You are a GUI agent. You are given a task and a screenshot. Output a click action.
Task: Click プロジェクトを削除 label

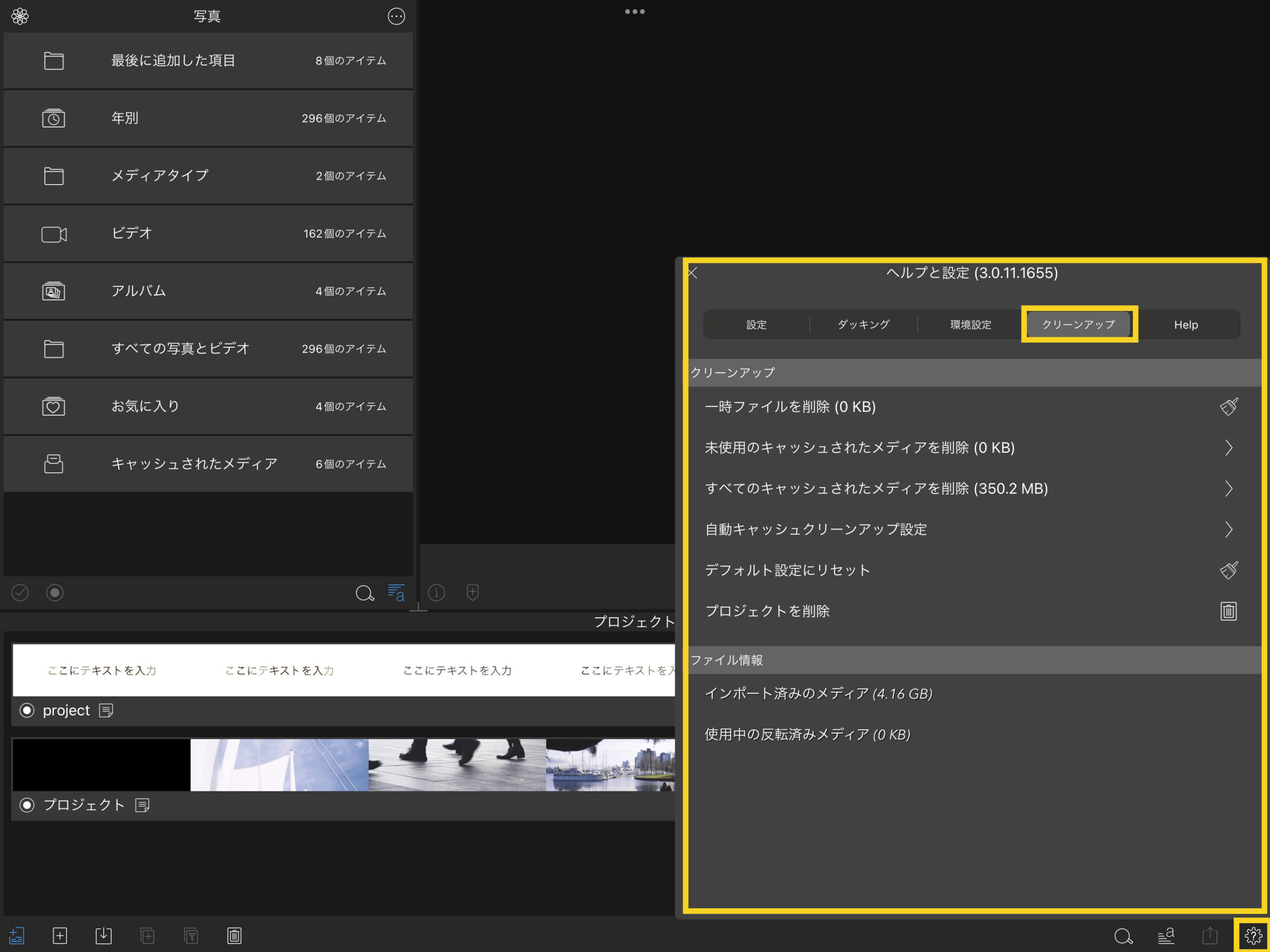click(x=767, y=611)
